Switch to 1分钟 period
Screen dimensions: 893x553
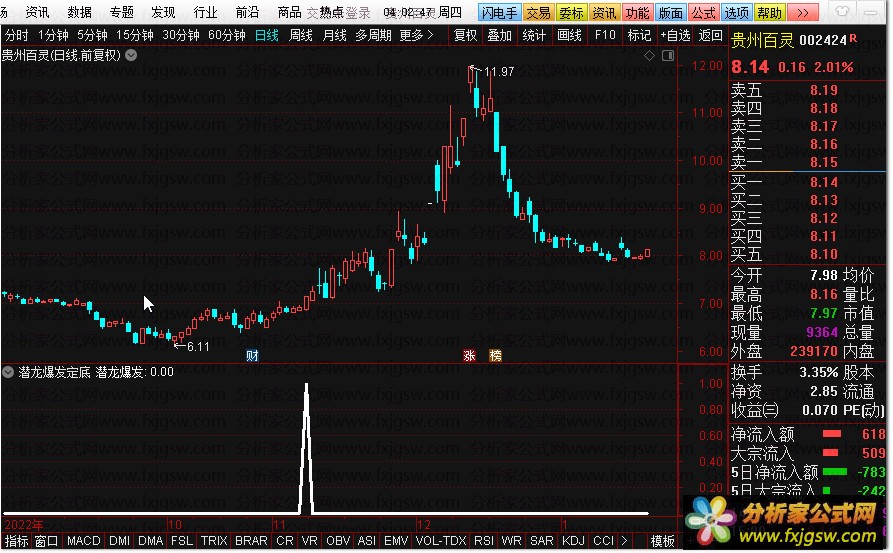53,35
